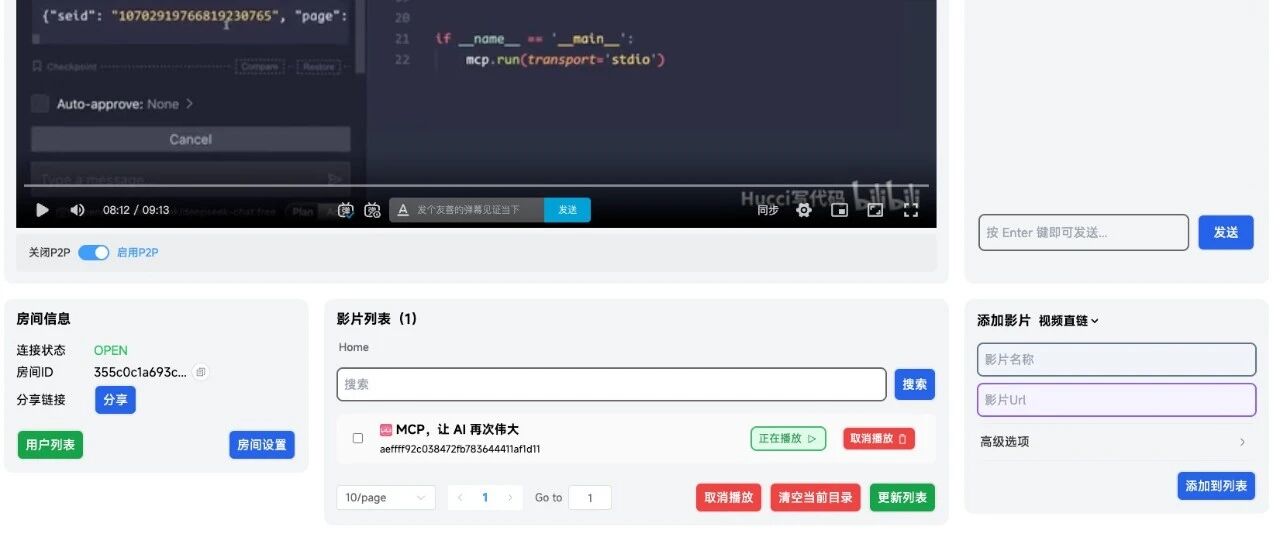Viewport: 1280px width, 544px height.
Task: Click the movie title MCP，让 AI 再次伟大
Action: coord(457,430)
